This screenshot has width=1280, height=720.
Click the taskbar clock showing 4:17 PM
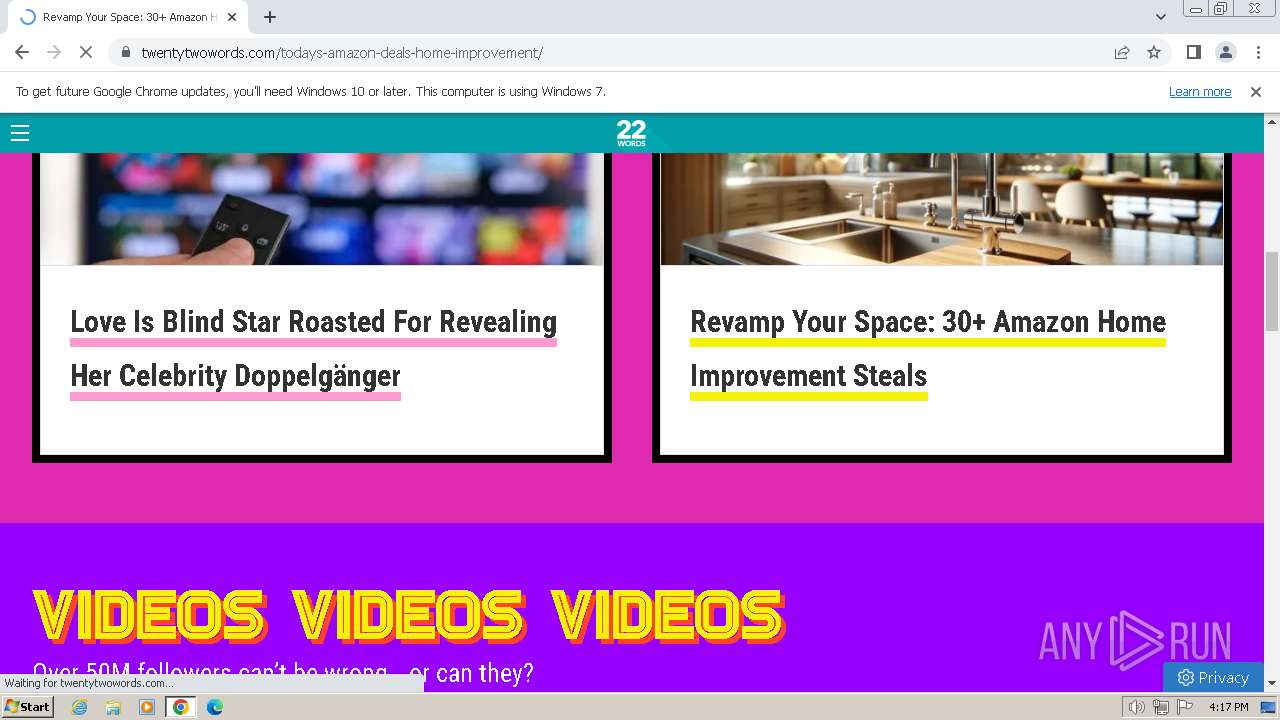tap(1228, 707)
